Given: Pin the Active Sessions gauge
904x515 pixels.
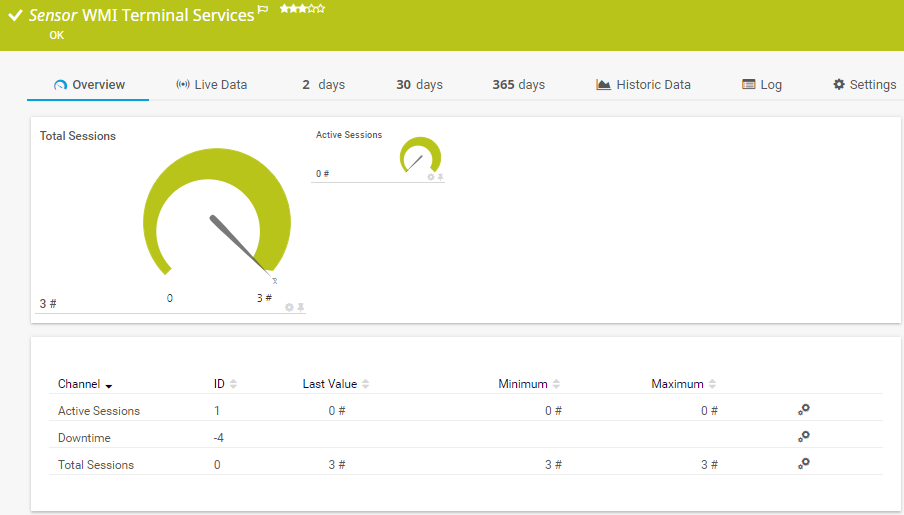Looking at the screenshot, I should coord(440,177).
